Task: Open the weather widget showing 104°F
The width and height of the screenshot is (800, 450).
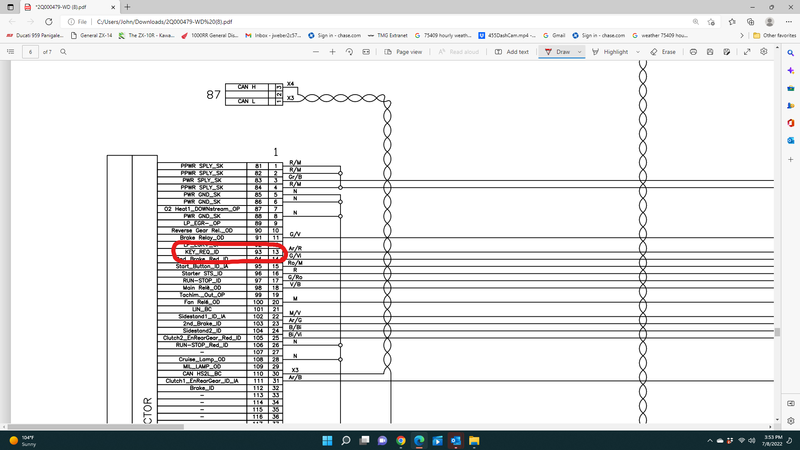Action: click(23, 441)
